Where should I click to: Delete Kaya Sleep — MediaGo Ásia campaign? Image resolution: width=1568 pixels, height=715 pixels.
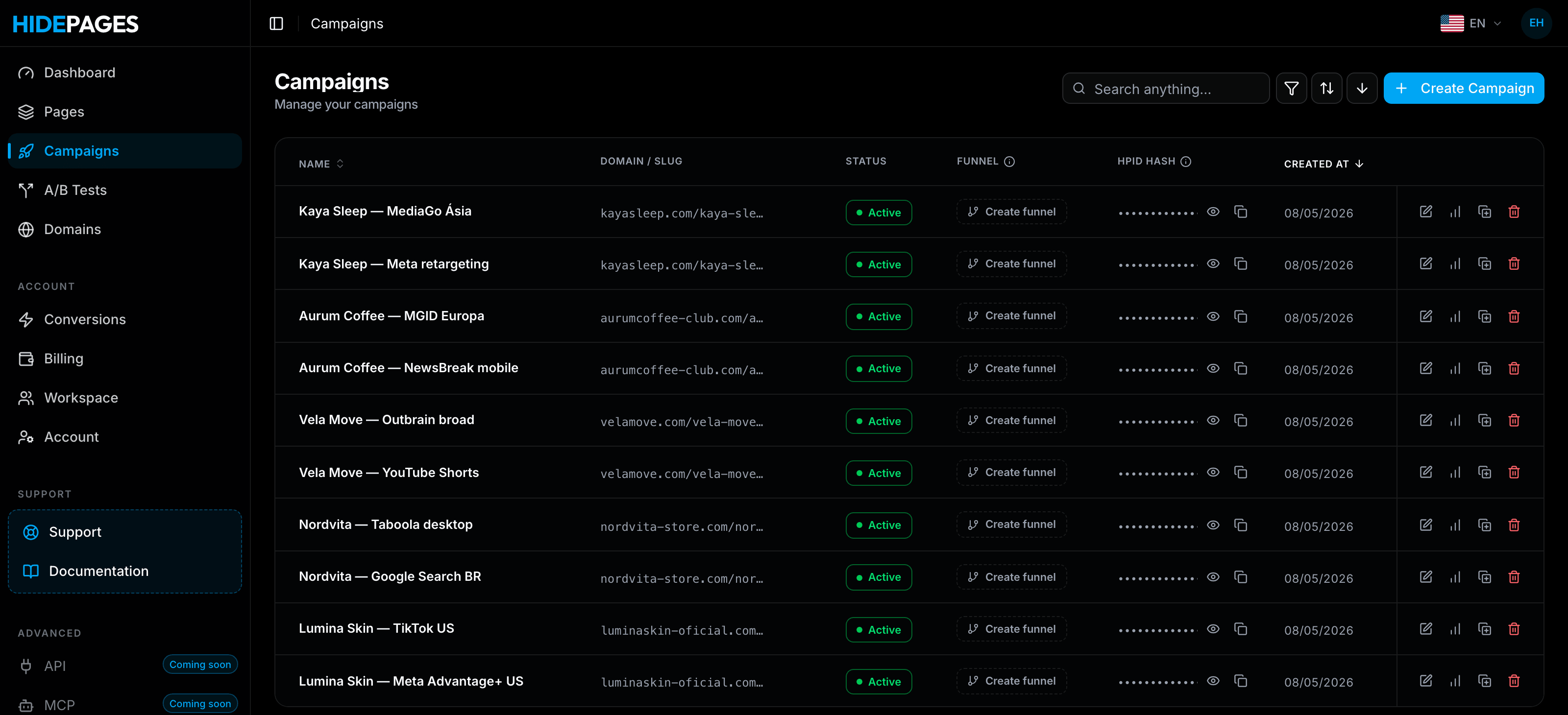1514,212
